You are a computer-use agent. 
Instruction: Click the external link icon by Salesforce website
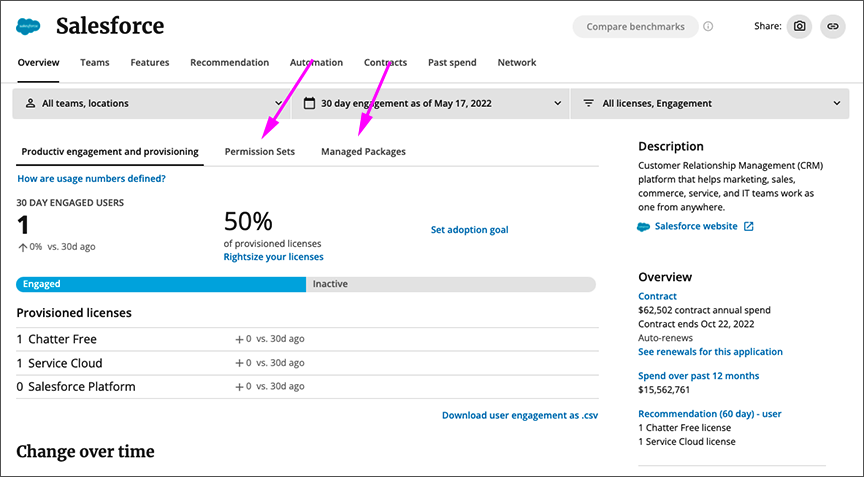coord(748,226)
